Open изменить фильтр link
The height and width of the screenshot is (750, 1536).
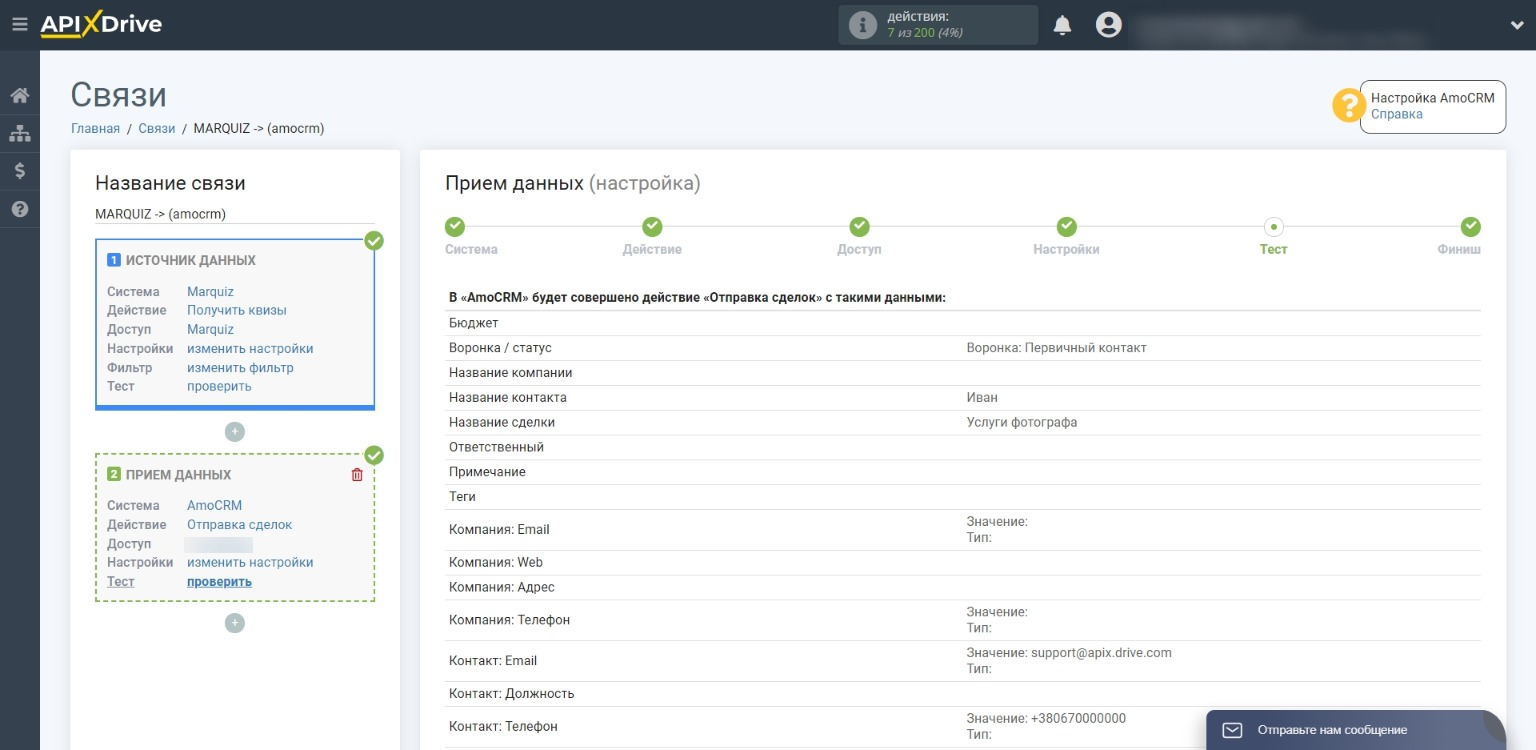pyautogui.click(x=240, y=368)
